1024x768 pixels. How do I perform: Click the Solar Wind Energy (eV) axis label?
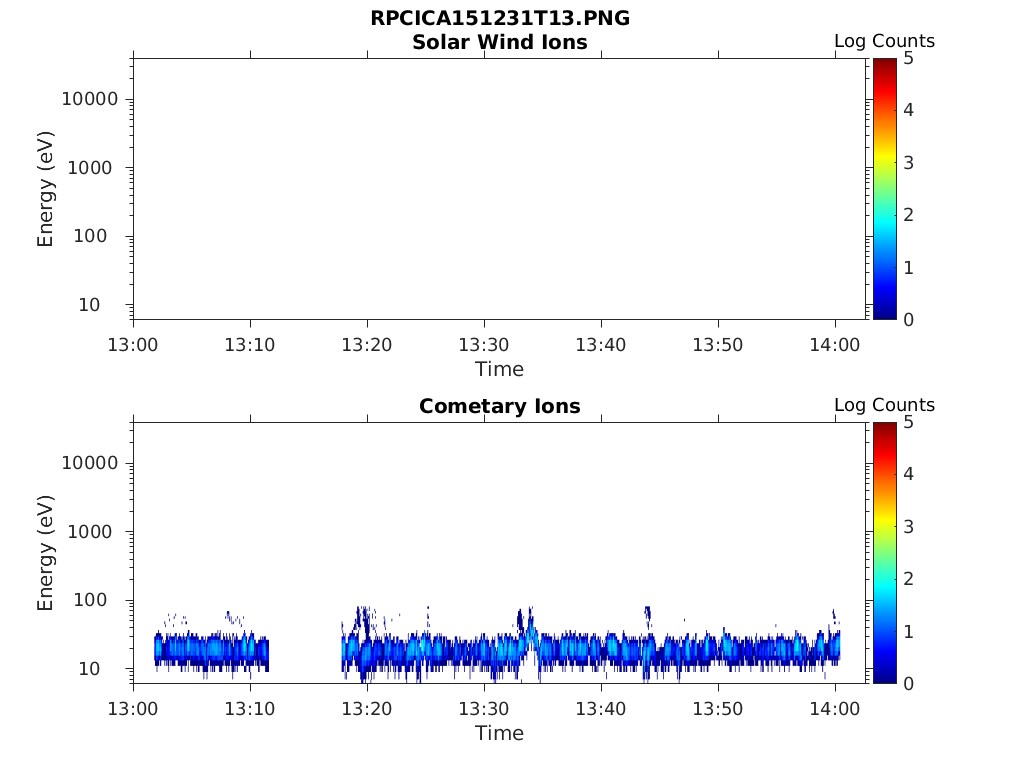[45, 189]
